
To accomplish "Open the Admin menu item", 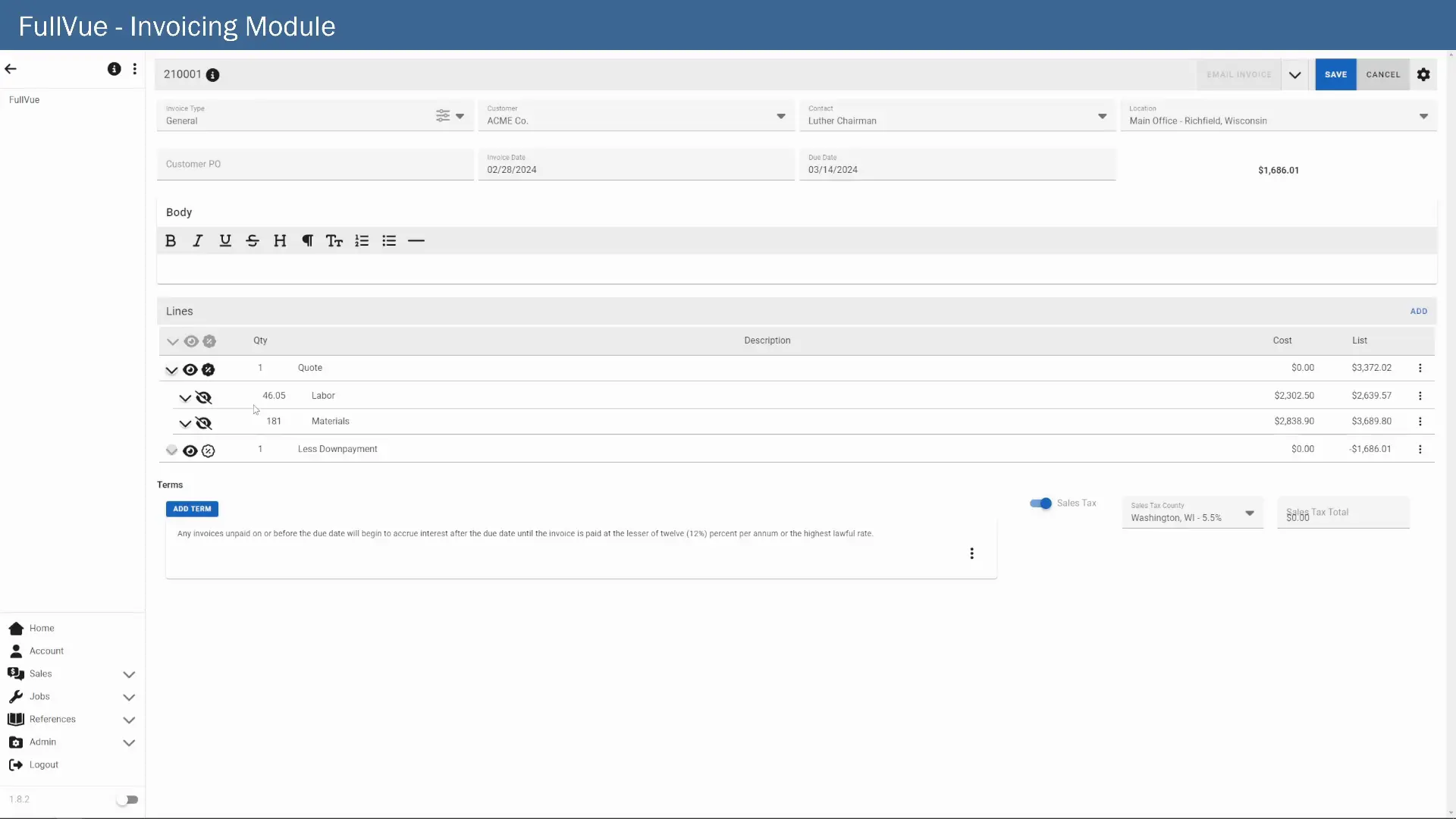I will [42, 742].
